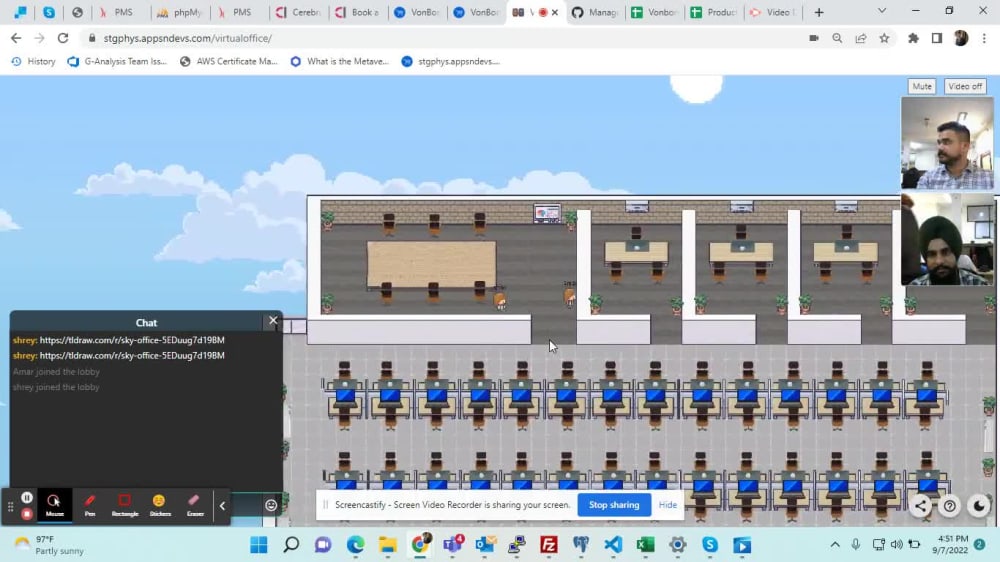This screenshot has height=562, width=1000.
Task: Open the zoom magnifier icon in address bar
Action: coord(837,38)
